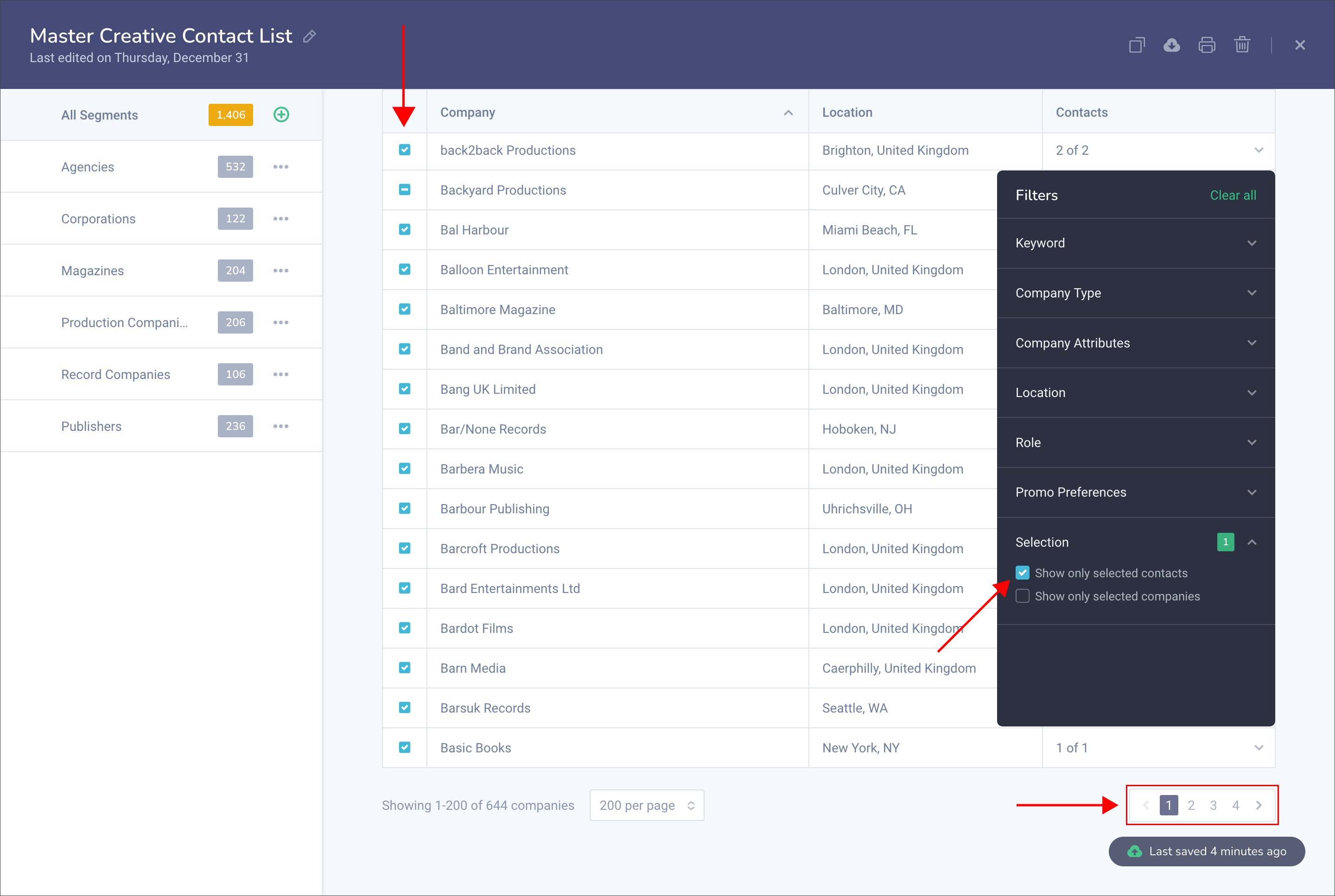The height and width of the screenshot is (896, 1335).
Task: Click Band and Brand Association name
Action: coord(521,350)
